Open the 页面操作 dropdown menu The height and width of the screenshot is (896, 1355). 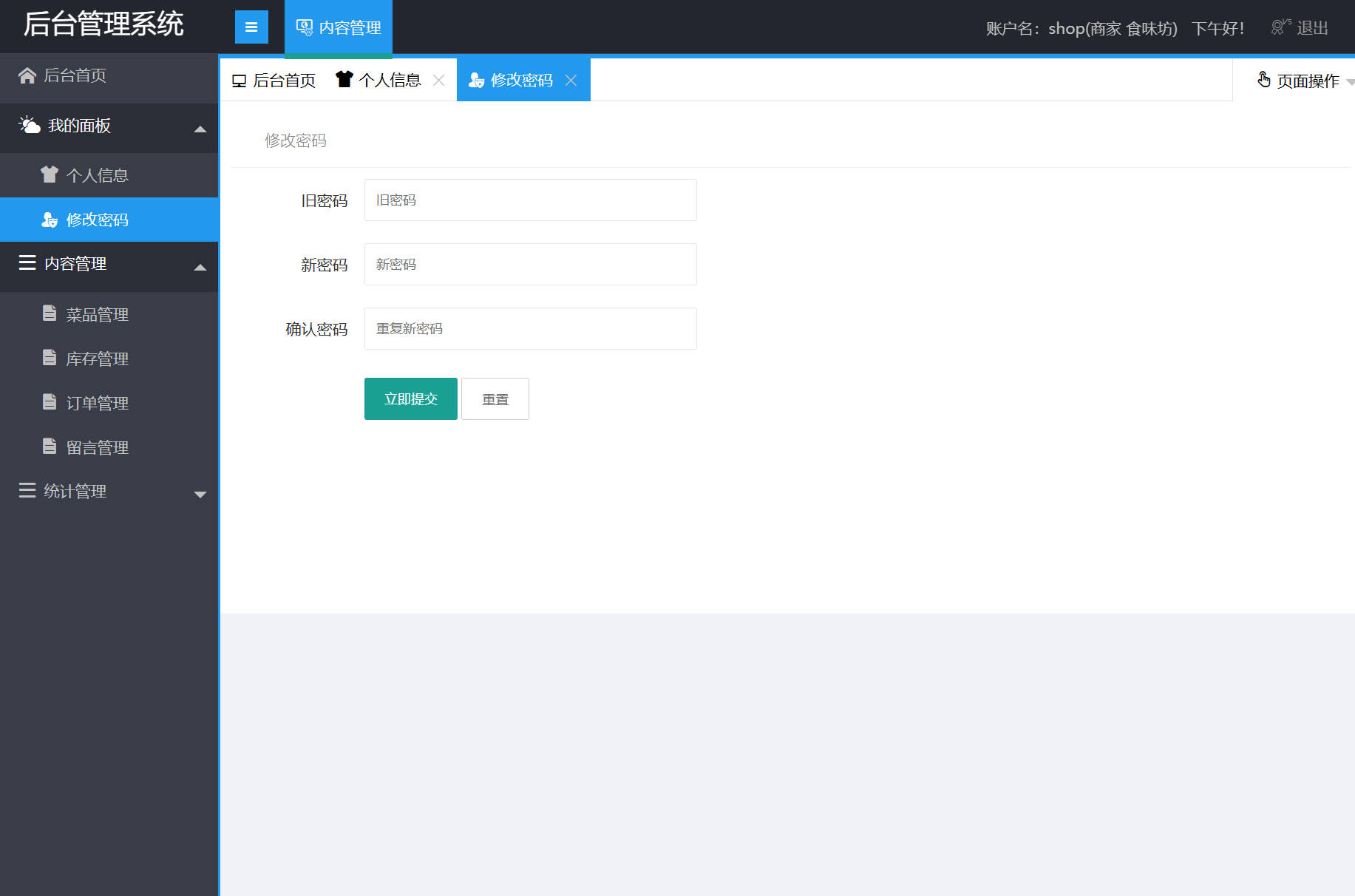point(1306,81)
